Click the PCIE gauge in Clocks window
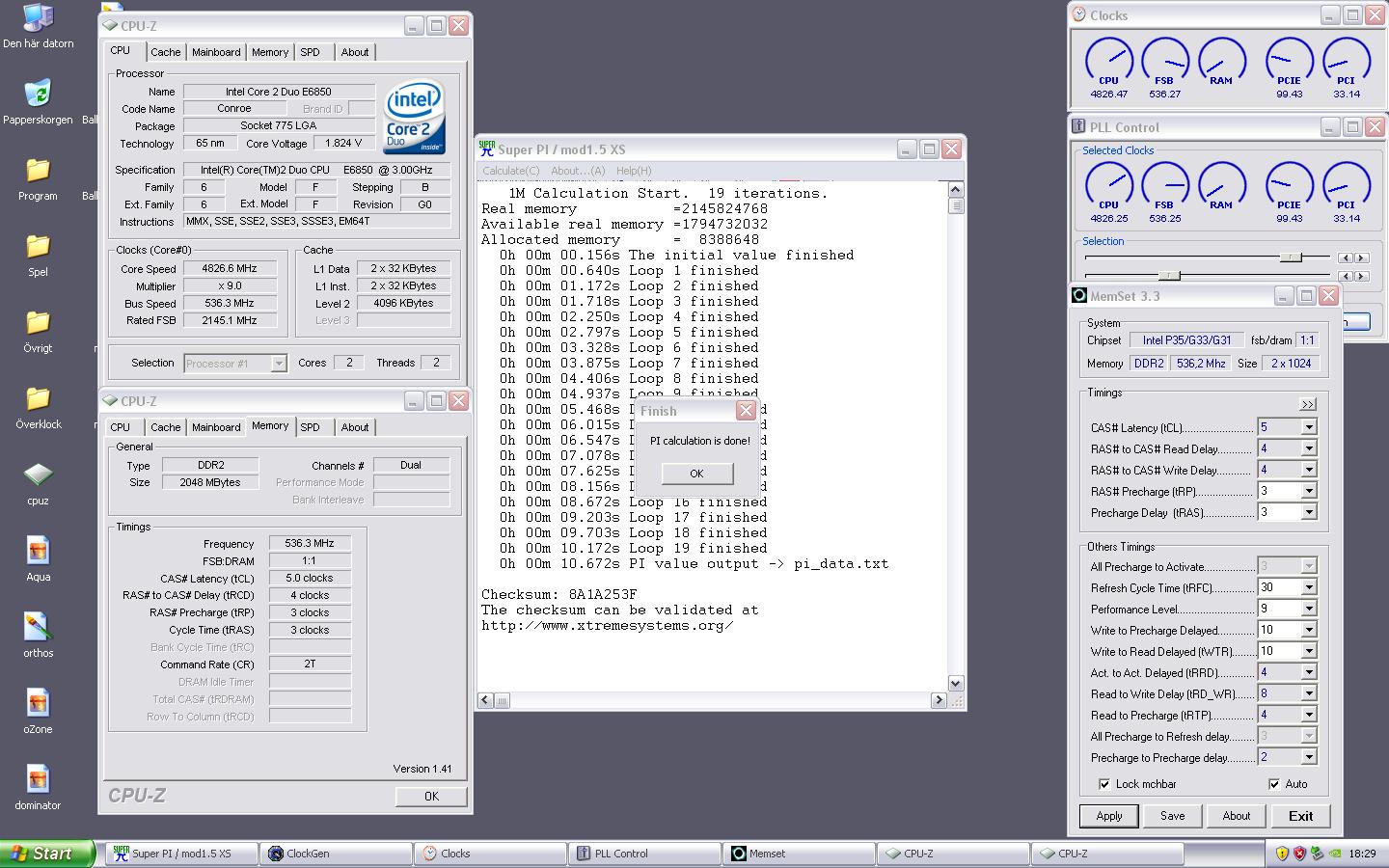This screenshot has height=868, width=1389. [x=1289, y=62]
